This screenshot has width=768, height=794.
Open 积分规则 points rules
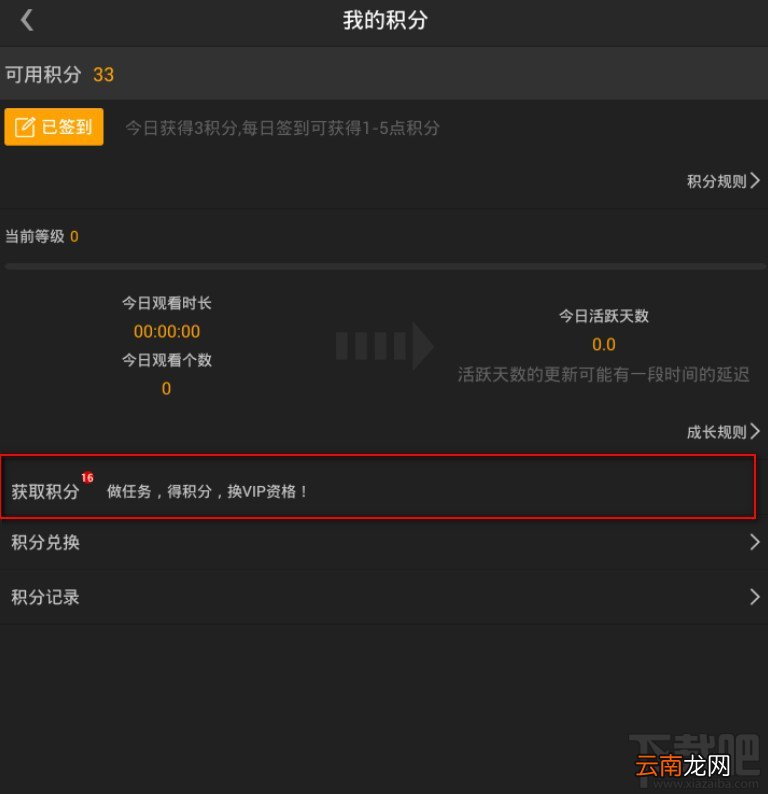point(723,181)
